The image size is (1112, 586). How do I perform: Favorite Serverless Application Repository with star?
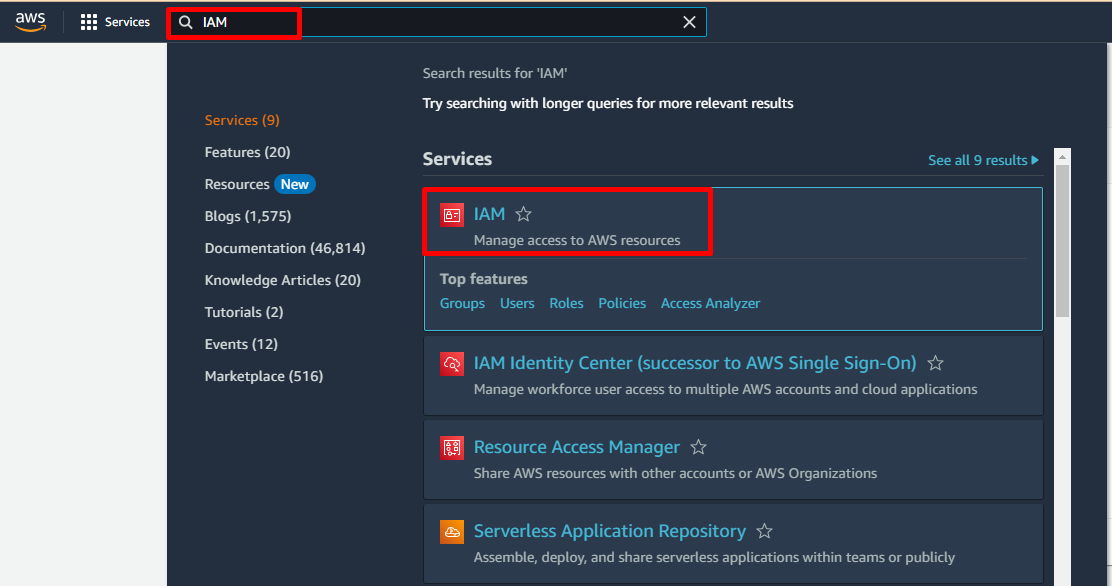pyautogui.click(x=764, y=532)
